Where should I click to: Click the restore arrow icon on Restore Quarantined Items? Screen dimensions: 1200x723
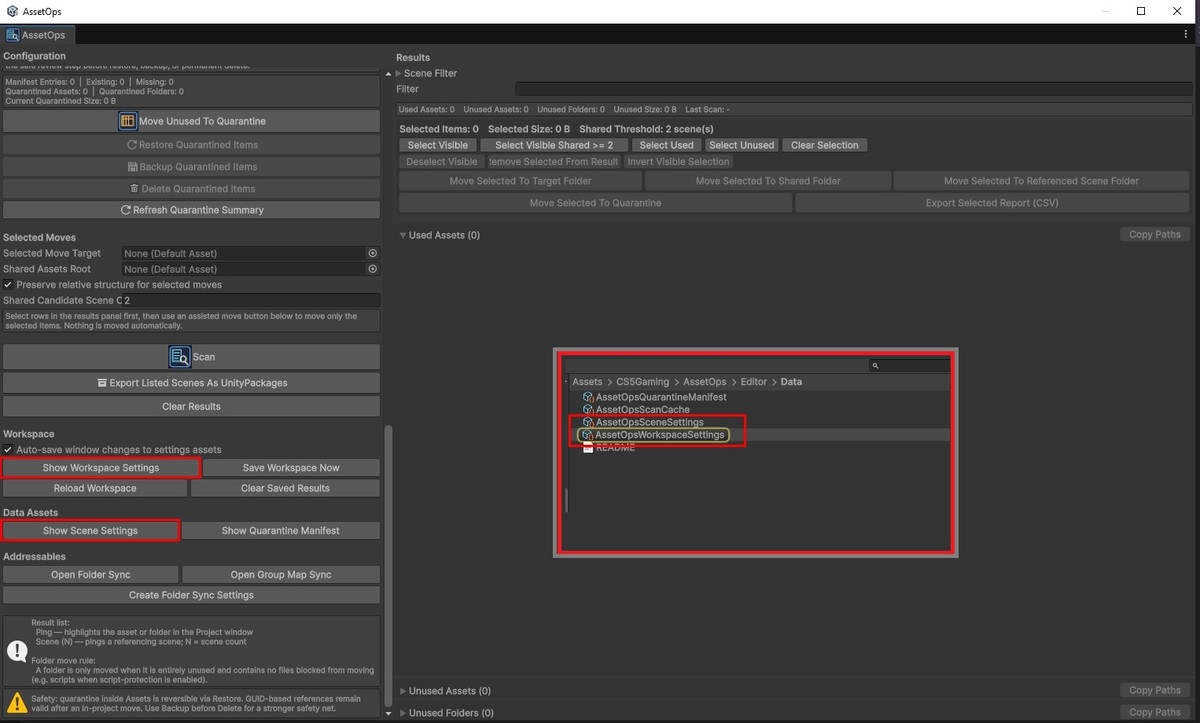coord(132,145)
